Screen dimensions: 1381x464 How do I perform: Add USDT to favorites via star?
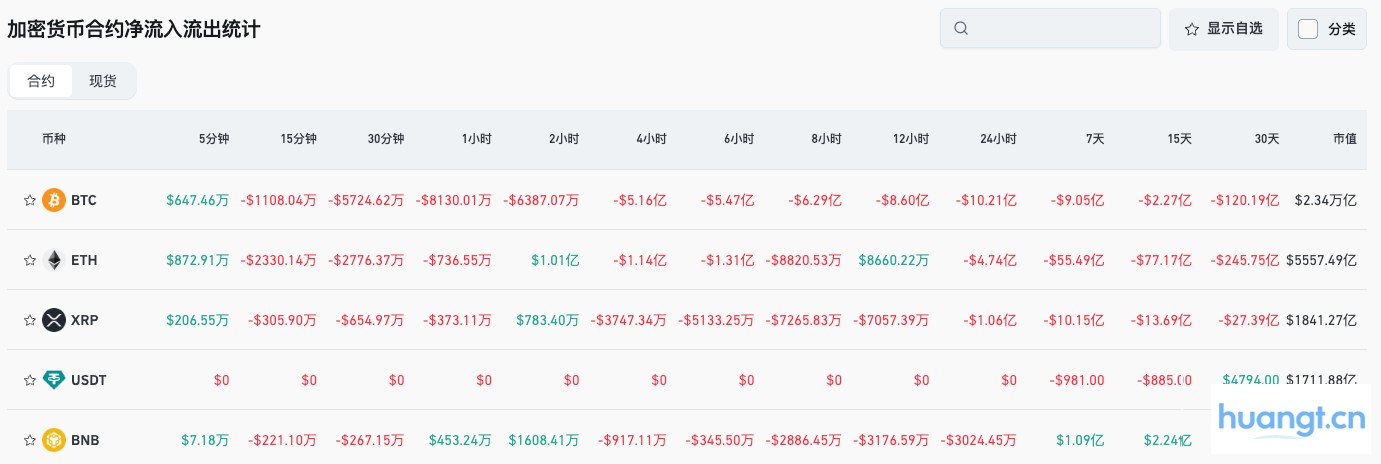pyautogui.click(x=30, y=380)
